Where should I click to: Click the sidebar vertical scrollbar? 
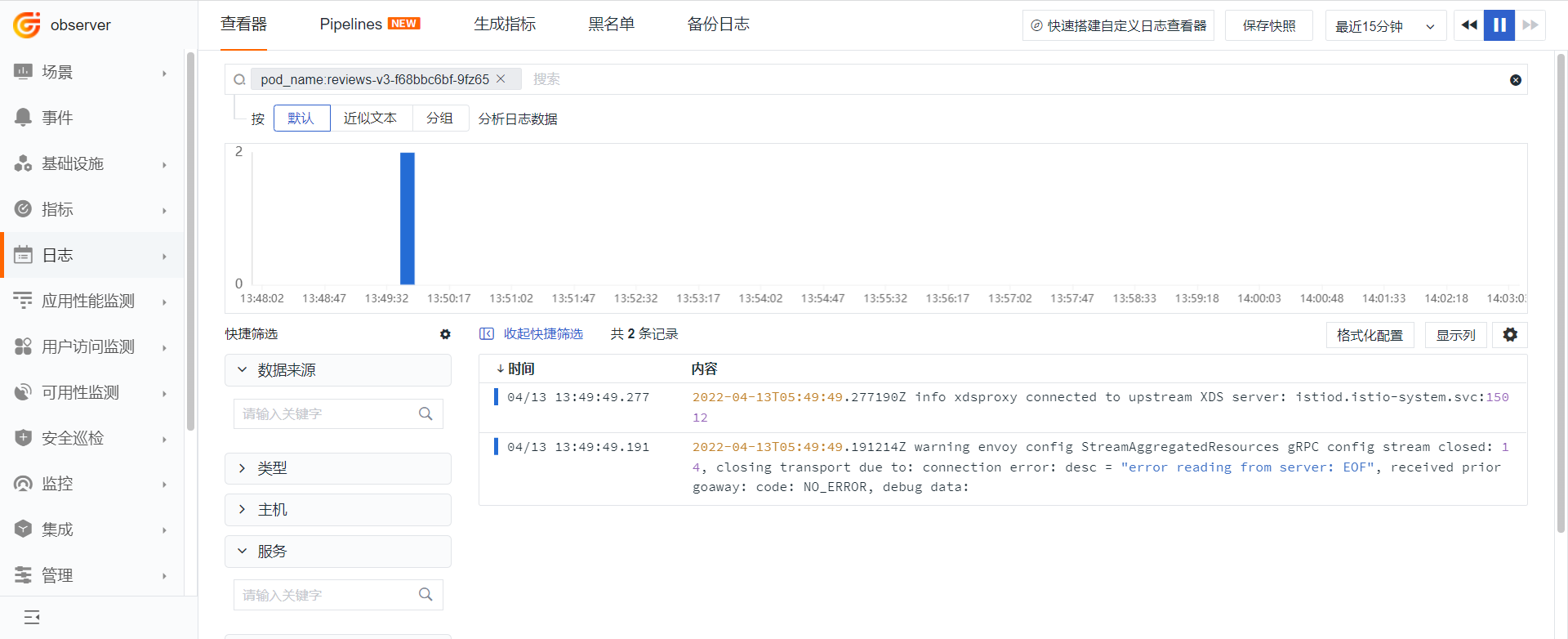point(190,241)
